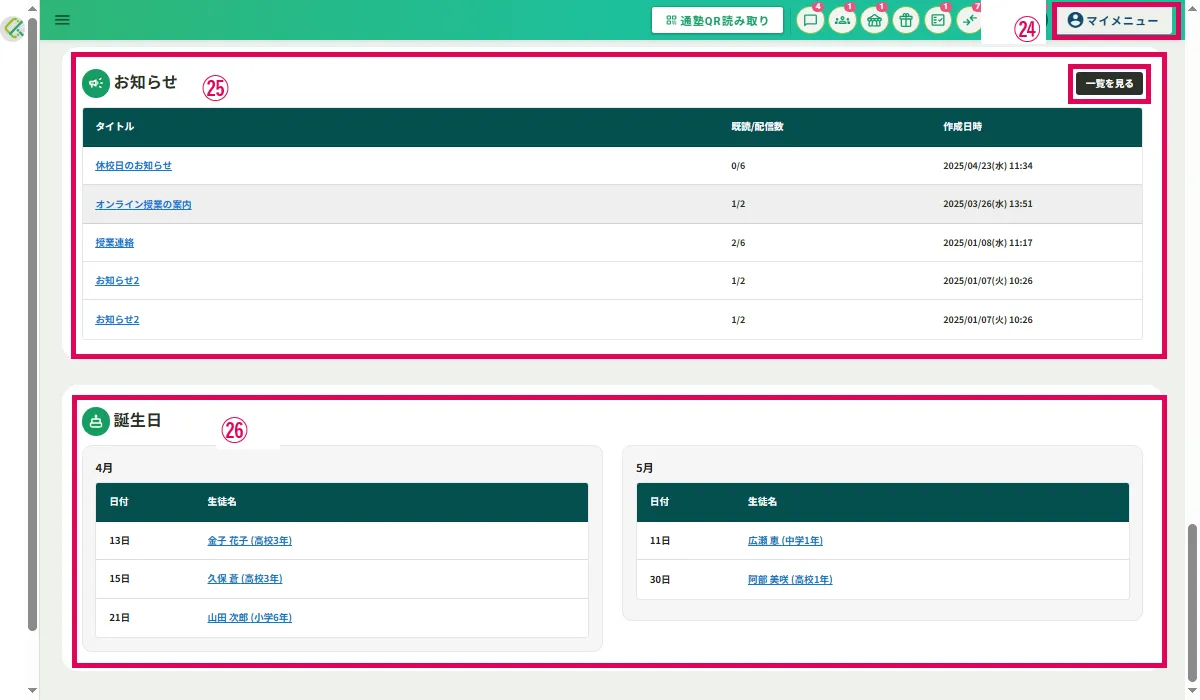The height and width of the screenshot is (700, 1200).
Task: Open student 広瀬 恵 profile link
Action: click(x=785, y=541)
